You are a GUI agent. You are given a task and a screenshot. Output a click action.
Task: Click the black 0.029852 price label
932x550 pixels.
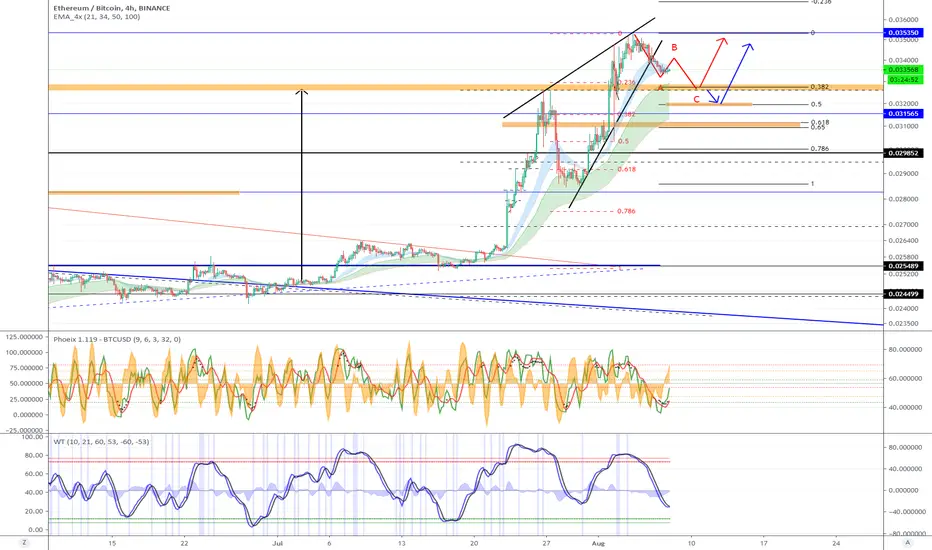[x=903, y=153]
